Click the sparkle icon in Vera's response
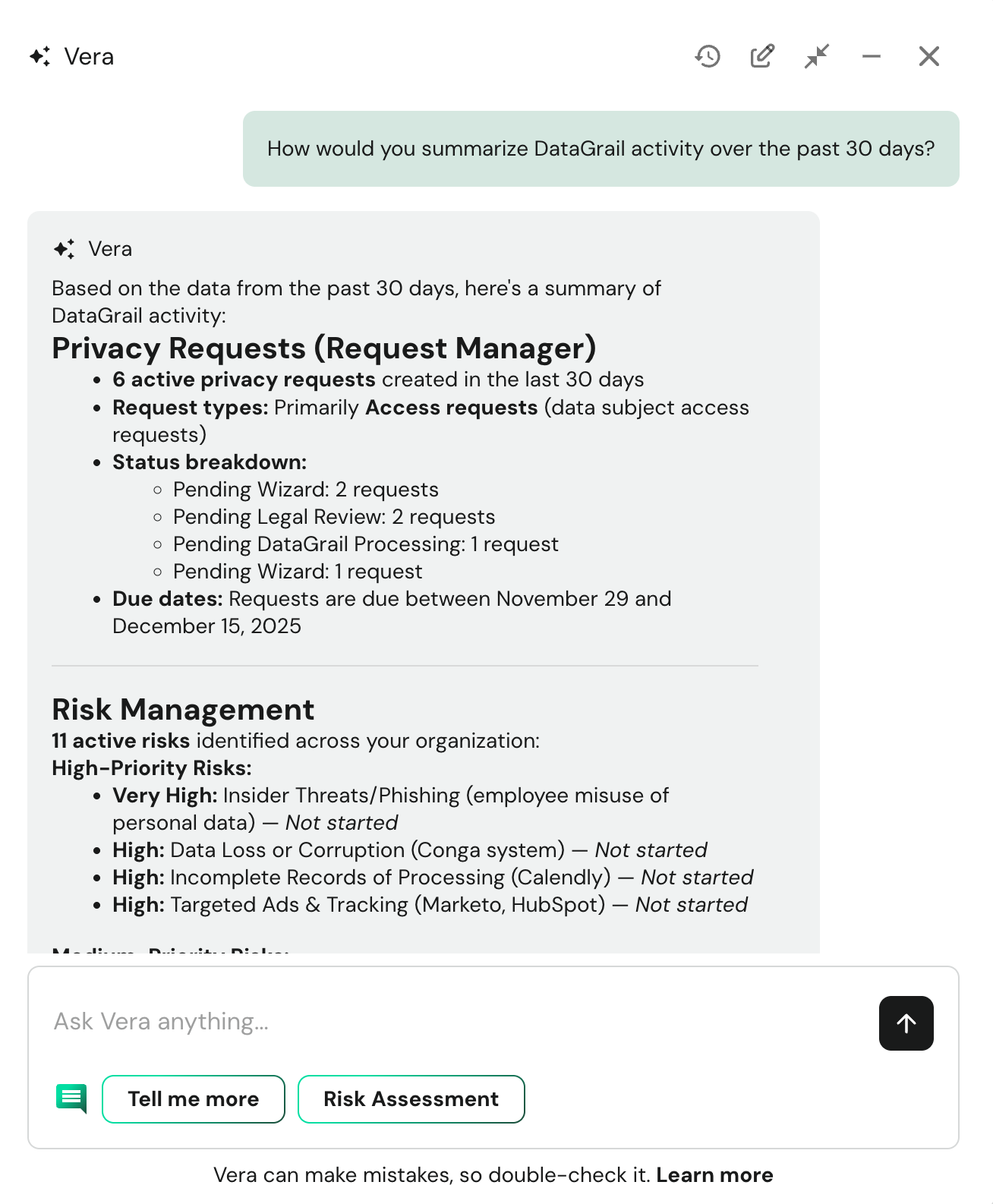Screen dimensions: 993x1204 [x=65, y=249]
